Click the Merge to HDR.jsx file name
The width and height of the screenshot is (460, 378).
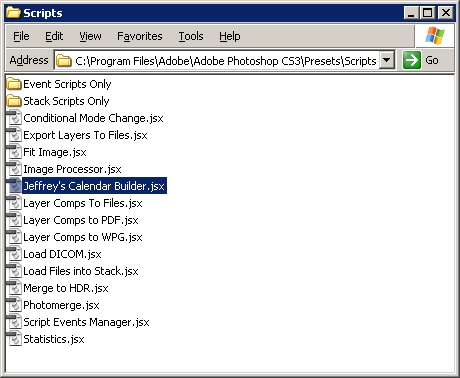coord(66,288)
